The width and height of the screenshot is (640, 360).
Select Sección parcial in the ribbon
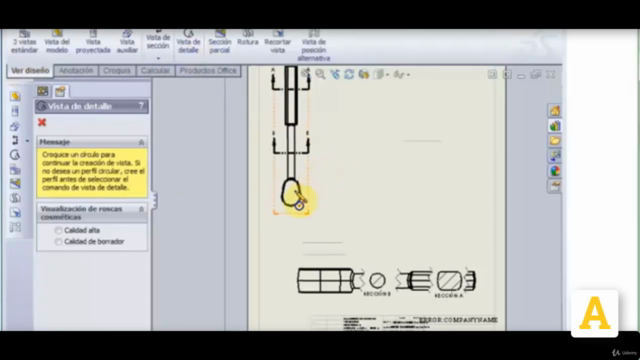point(220,42)
